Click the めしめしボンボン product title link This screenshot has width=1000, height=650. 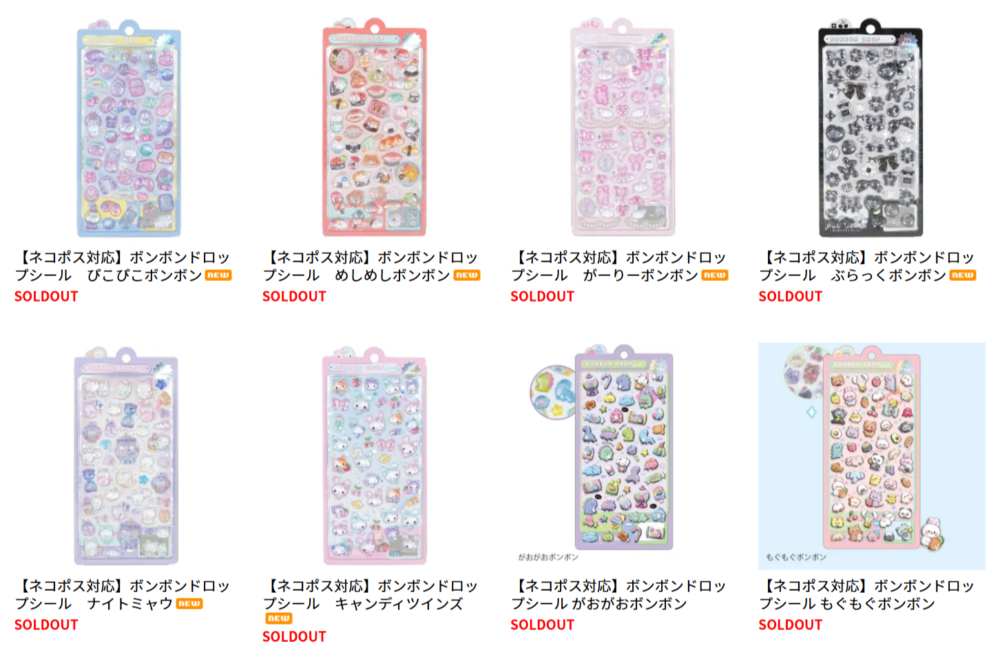point(371,266)
